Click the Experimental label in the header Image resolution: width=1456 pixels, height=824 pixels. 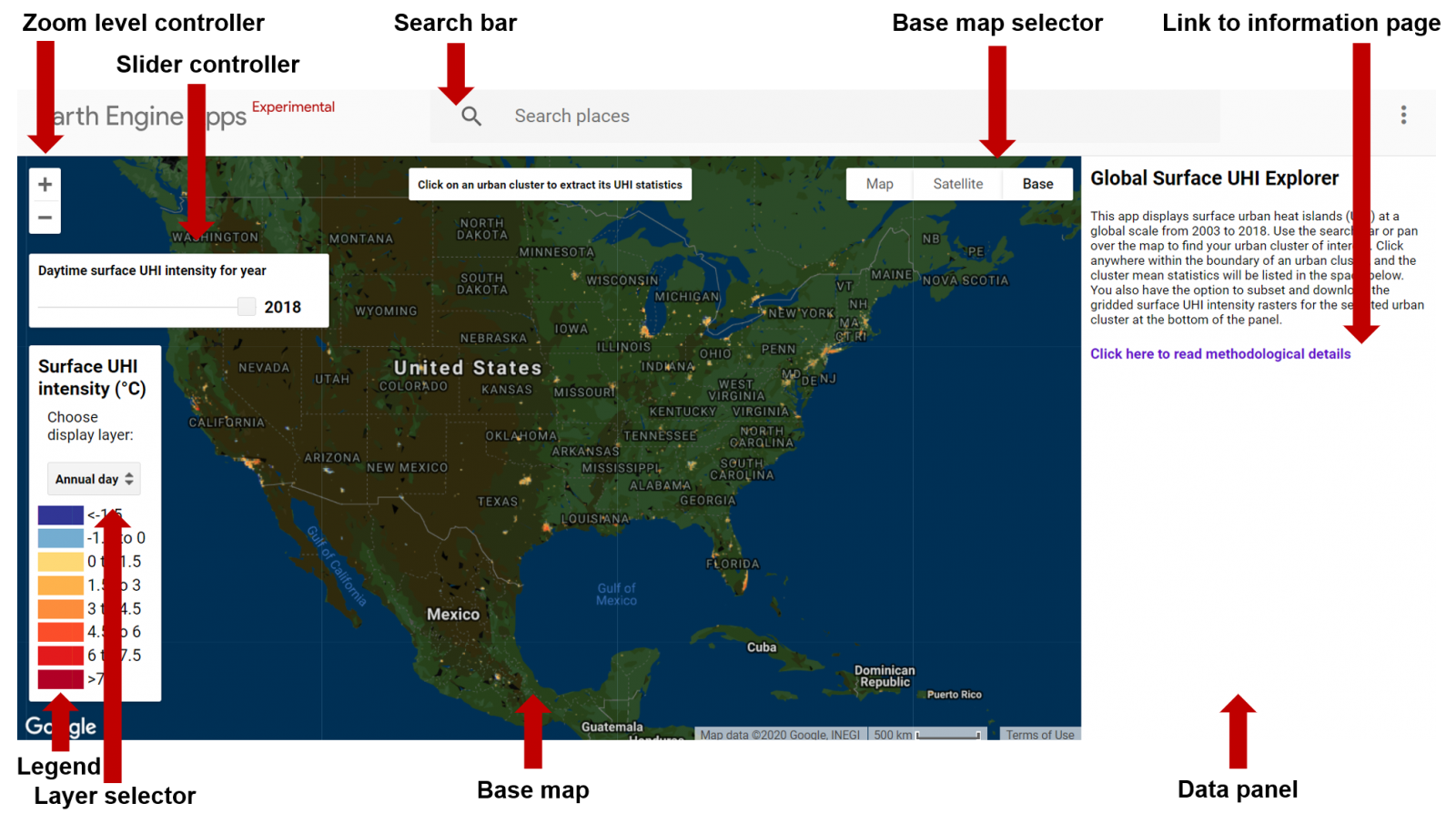click(x=293, y=107)
